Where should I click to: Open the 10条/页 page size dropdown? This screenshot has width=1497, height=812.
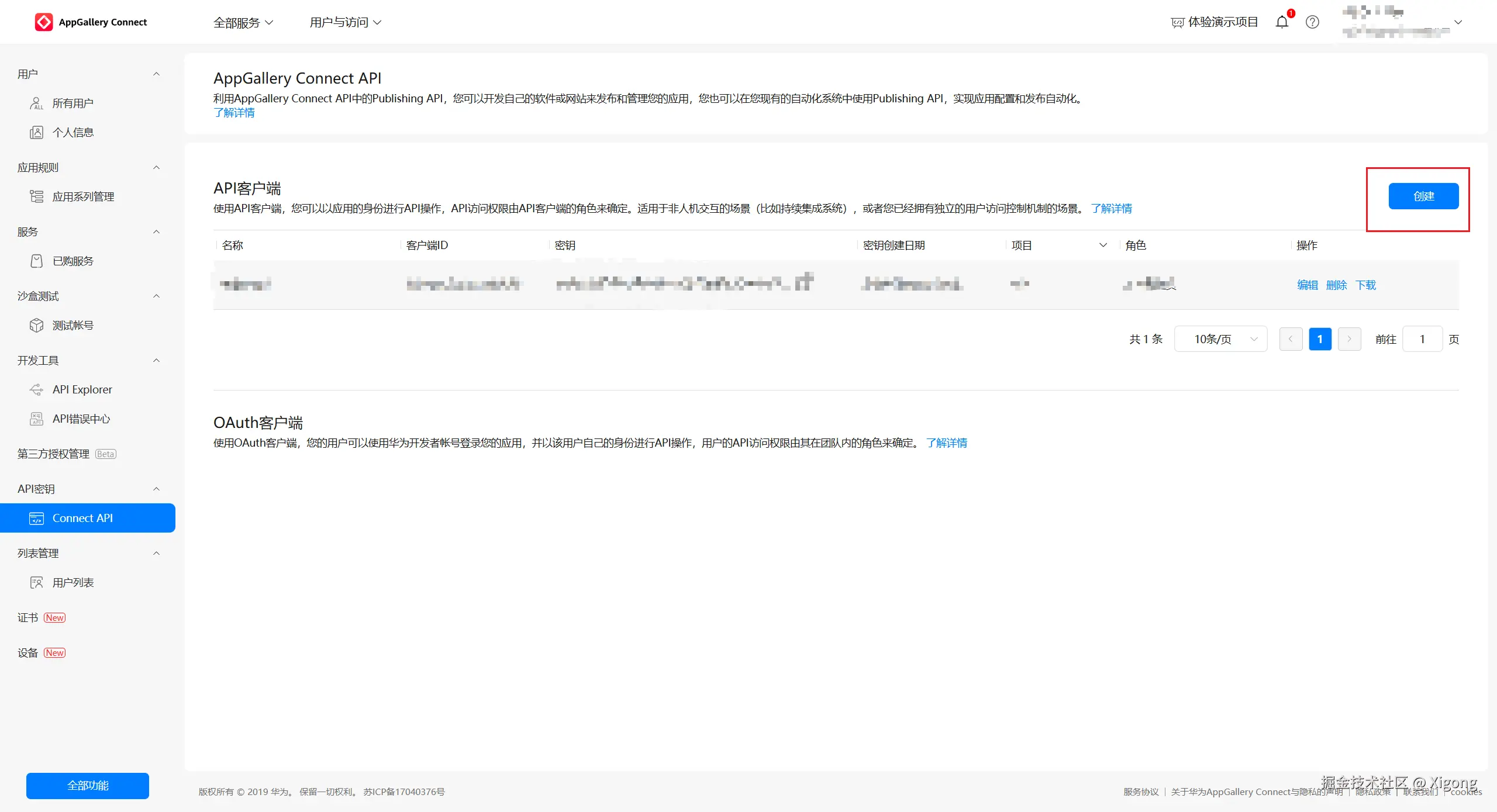click(1220, 339)
